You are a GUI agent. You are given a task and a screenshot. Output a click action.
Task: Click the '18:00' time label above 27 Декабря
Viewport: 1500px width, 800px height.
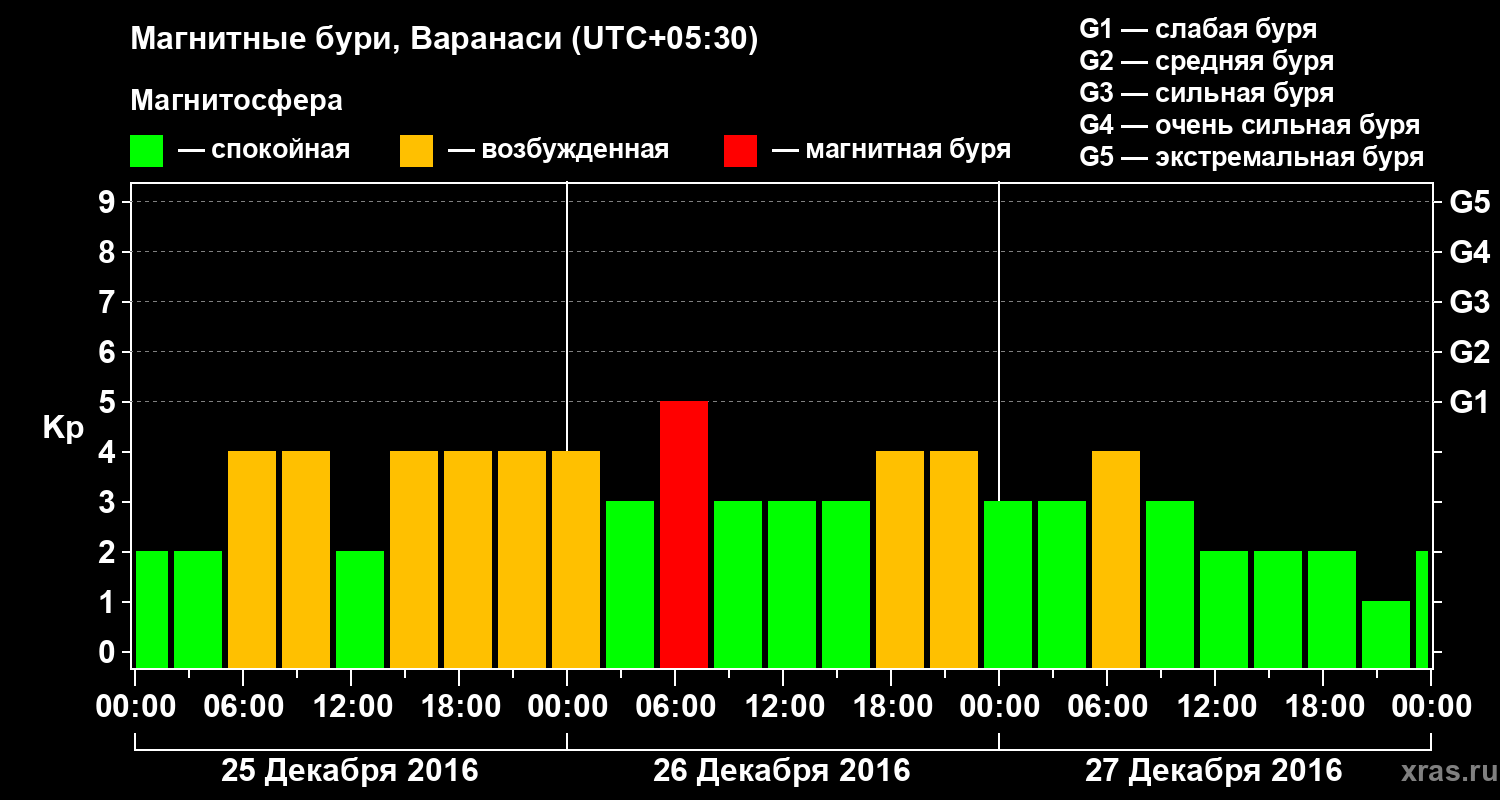click(x=1323, y=706)
